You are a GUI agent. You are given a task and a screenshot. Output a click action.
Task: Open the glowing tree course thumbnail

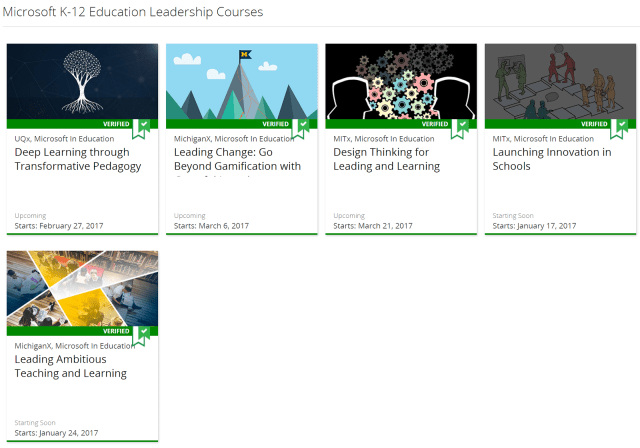(82, 81)
